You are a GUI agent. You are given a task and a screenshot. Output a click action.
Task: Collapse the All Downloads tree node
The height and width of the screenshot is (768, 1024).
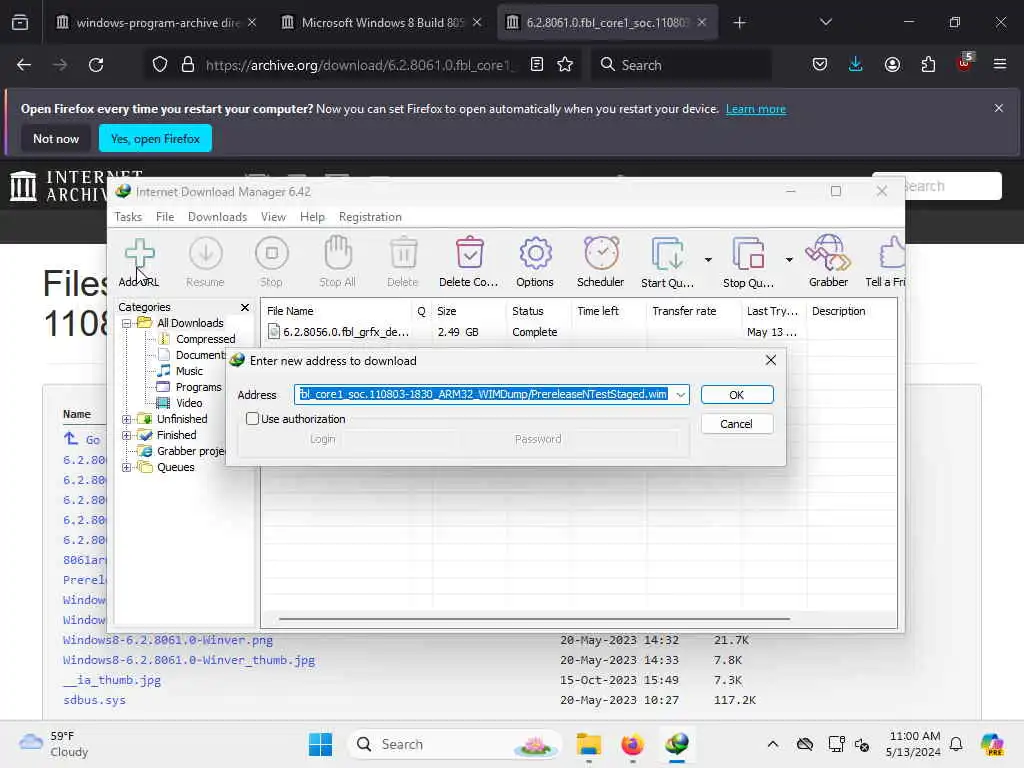(127, 323)
